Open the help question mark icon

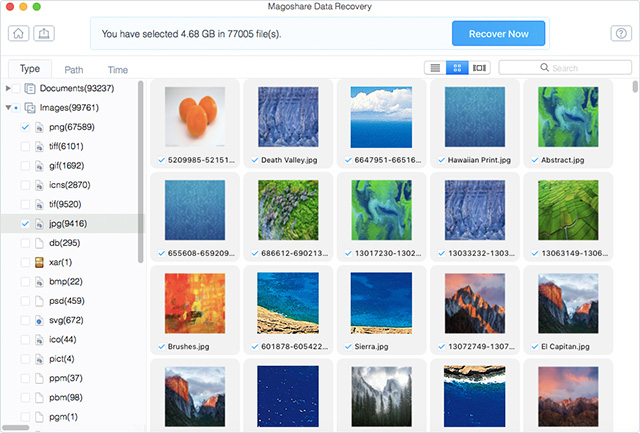619,33
